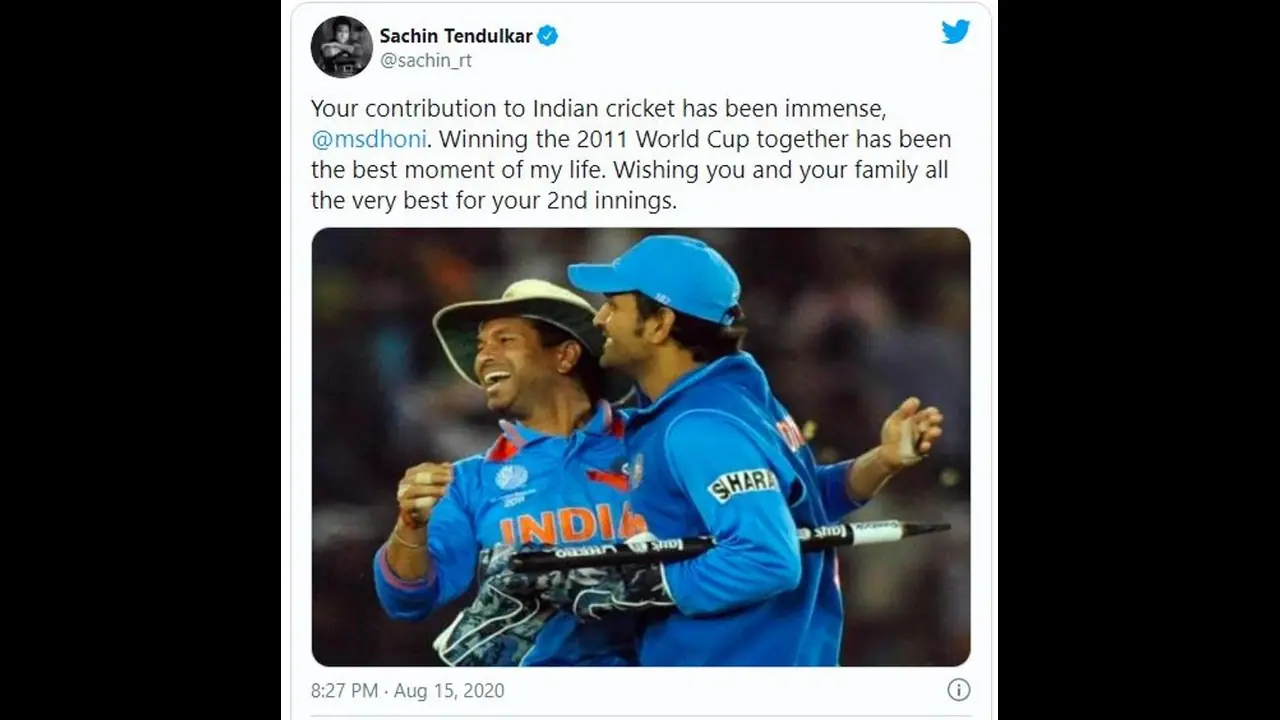This screenshot has width=1280, height=720.
Task: Click the blue verified badge
Action: pyautogui.click(x=548, y=36)
